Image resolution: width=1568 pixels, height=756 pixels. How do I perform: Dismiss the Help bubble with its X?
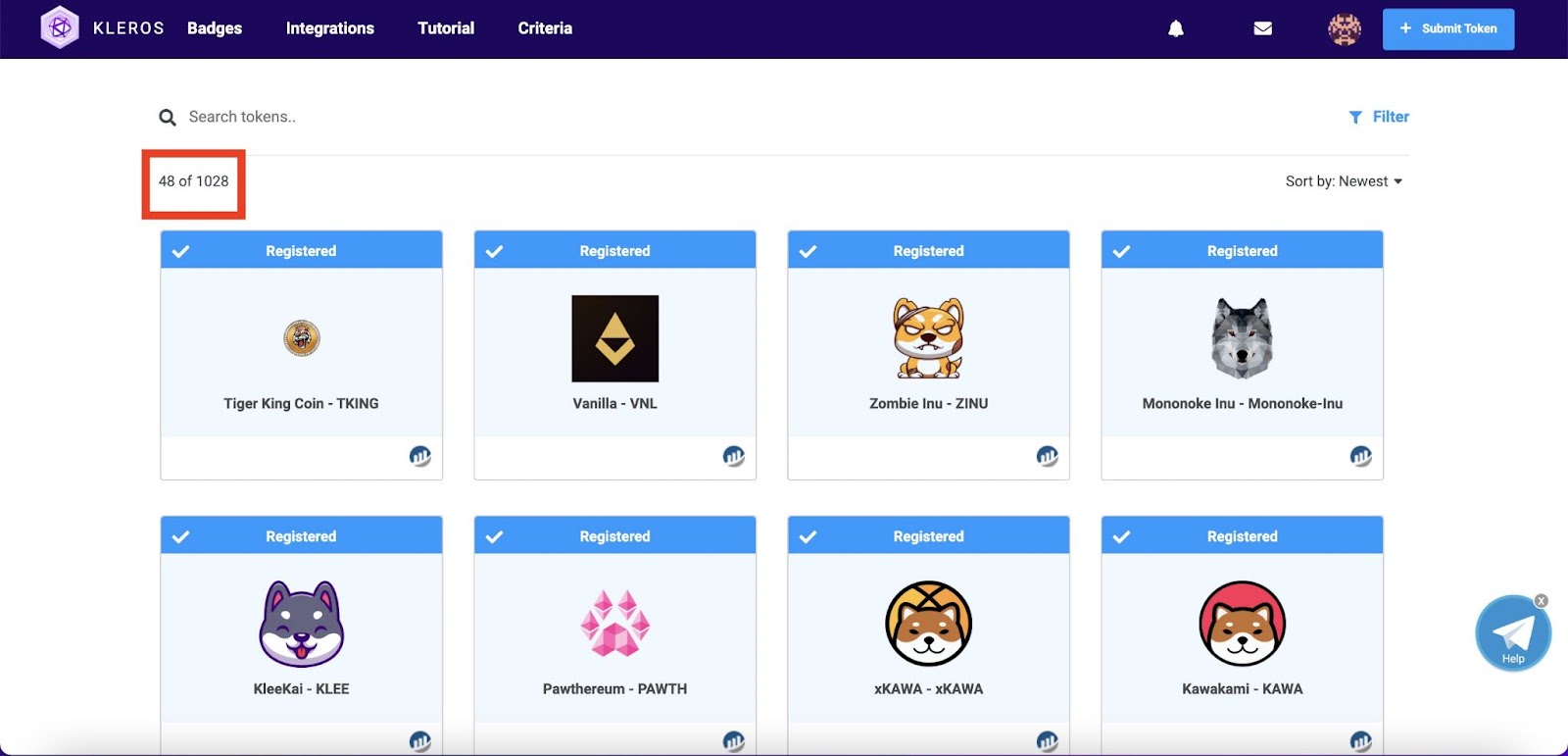[1542, 601]
